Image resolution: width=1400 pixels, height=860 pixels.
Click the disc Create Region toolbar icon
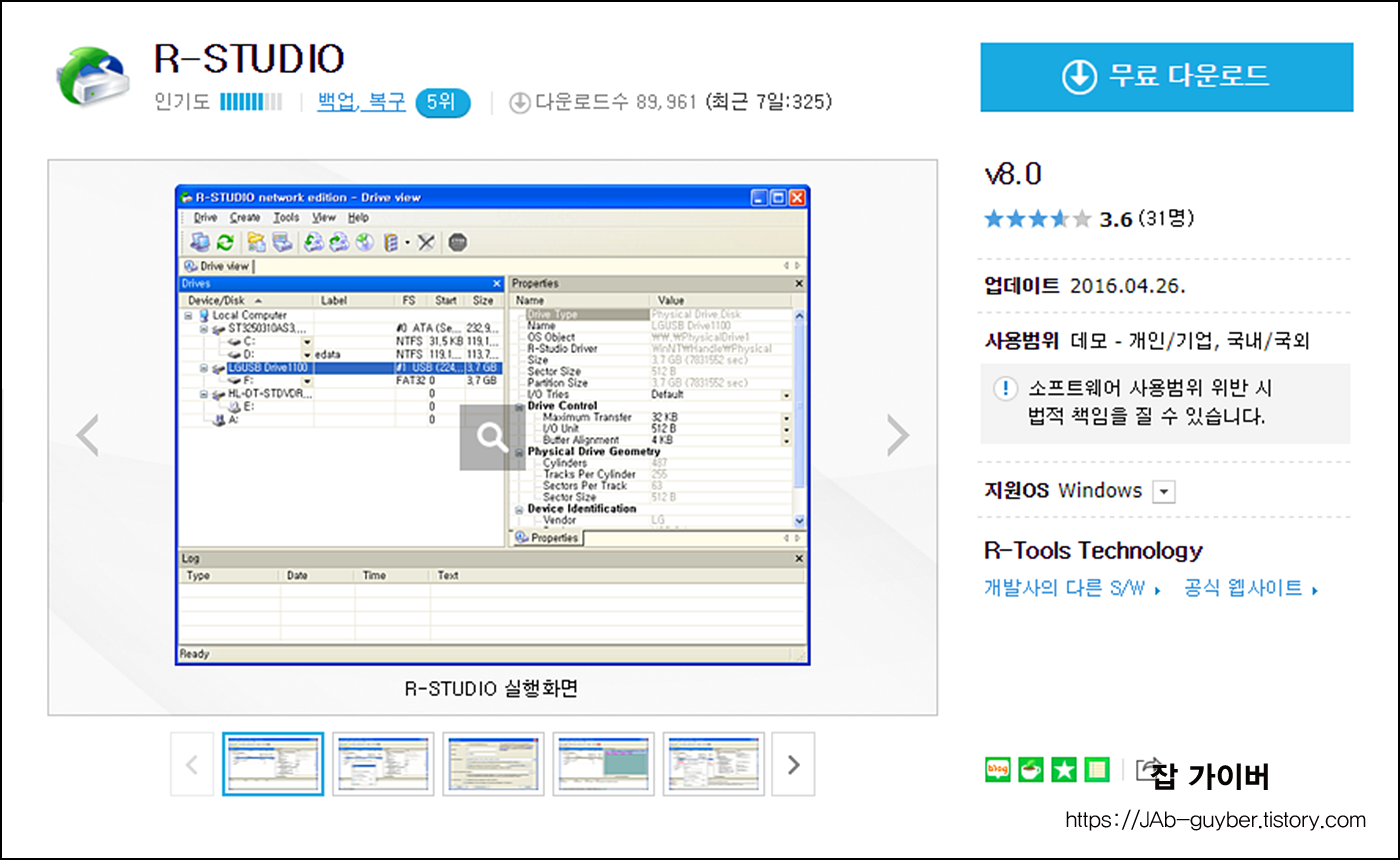pyautogui.click(x=364, y=242)
